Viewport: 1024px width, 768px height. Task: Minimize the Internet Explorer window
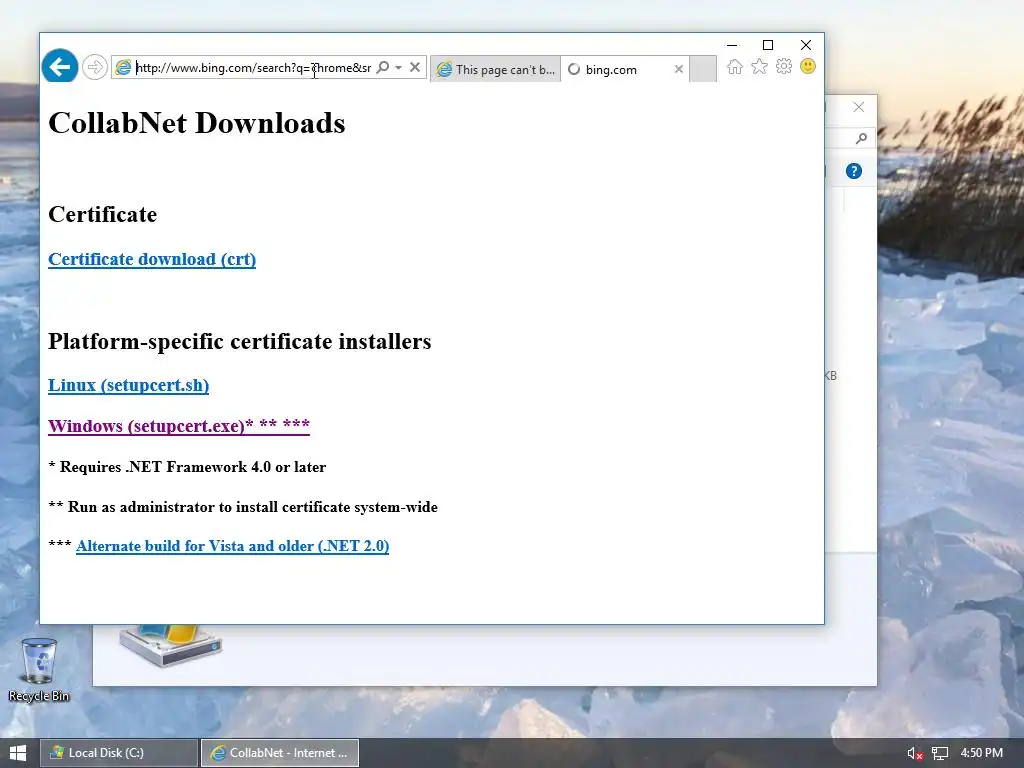tap(732, 45)
